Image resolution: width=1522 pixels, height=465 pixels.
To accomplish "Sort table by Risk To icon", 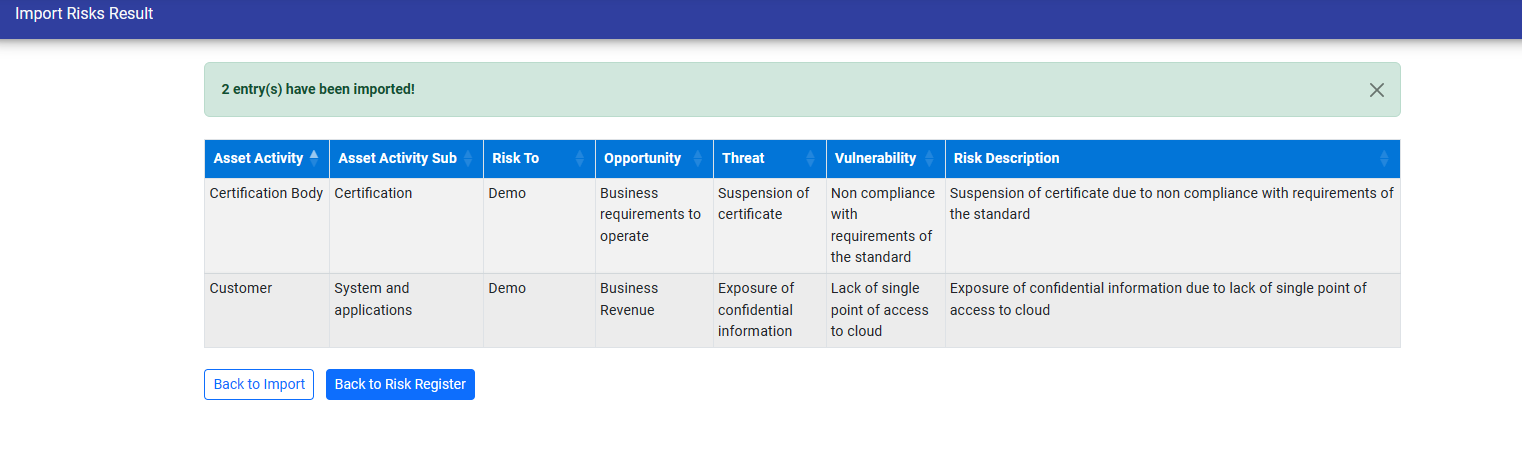I will [579, 159].
